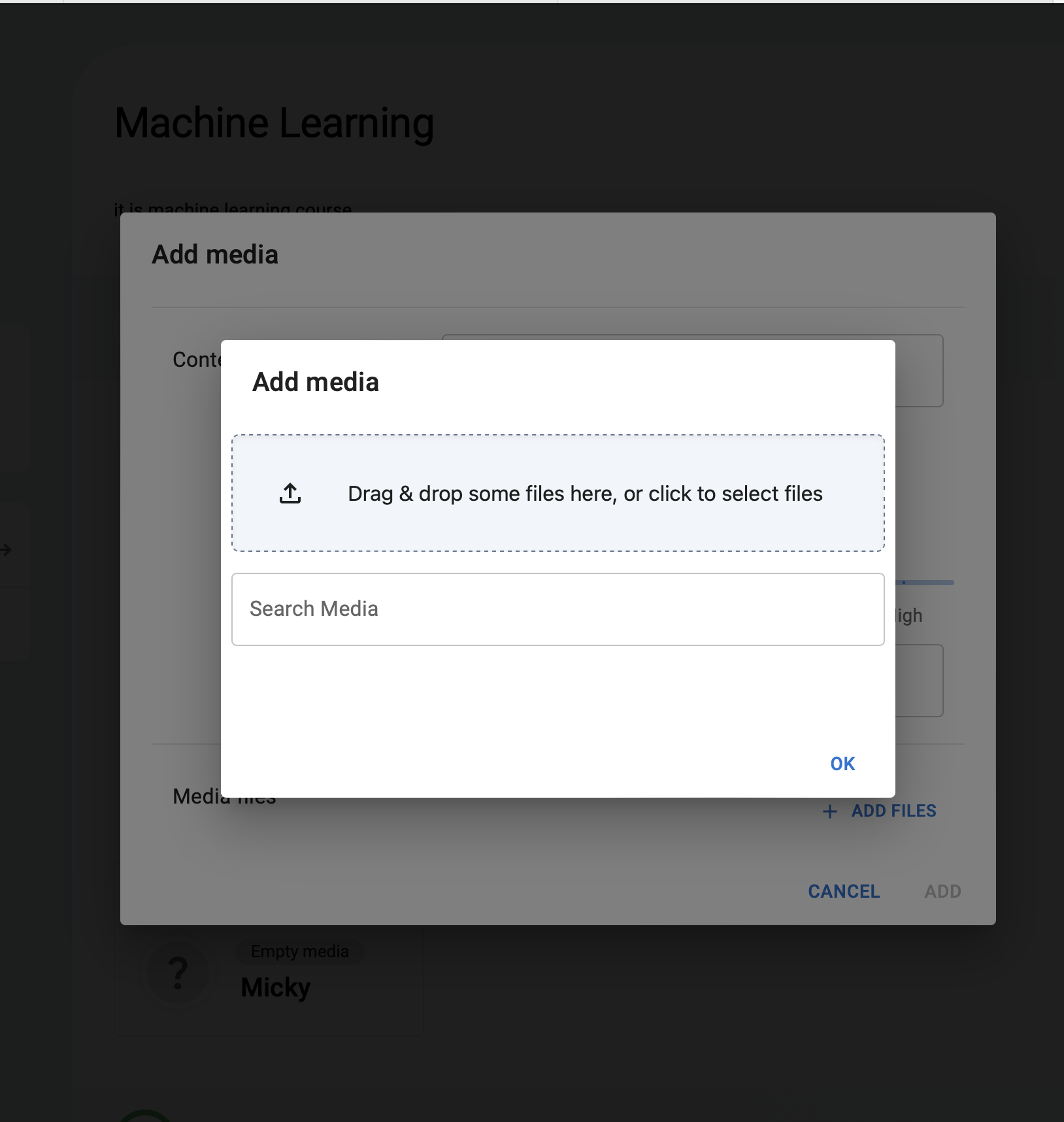Click ADD FILES in the background dialog

(893, 811)
